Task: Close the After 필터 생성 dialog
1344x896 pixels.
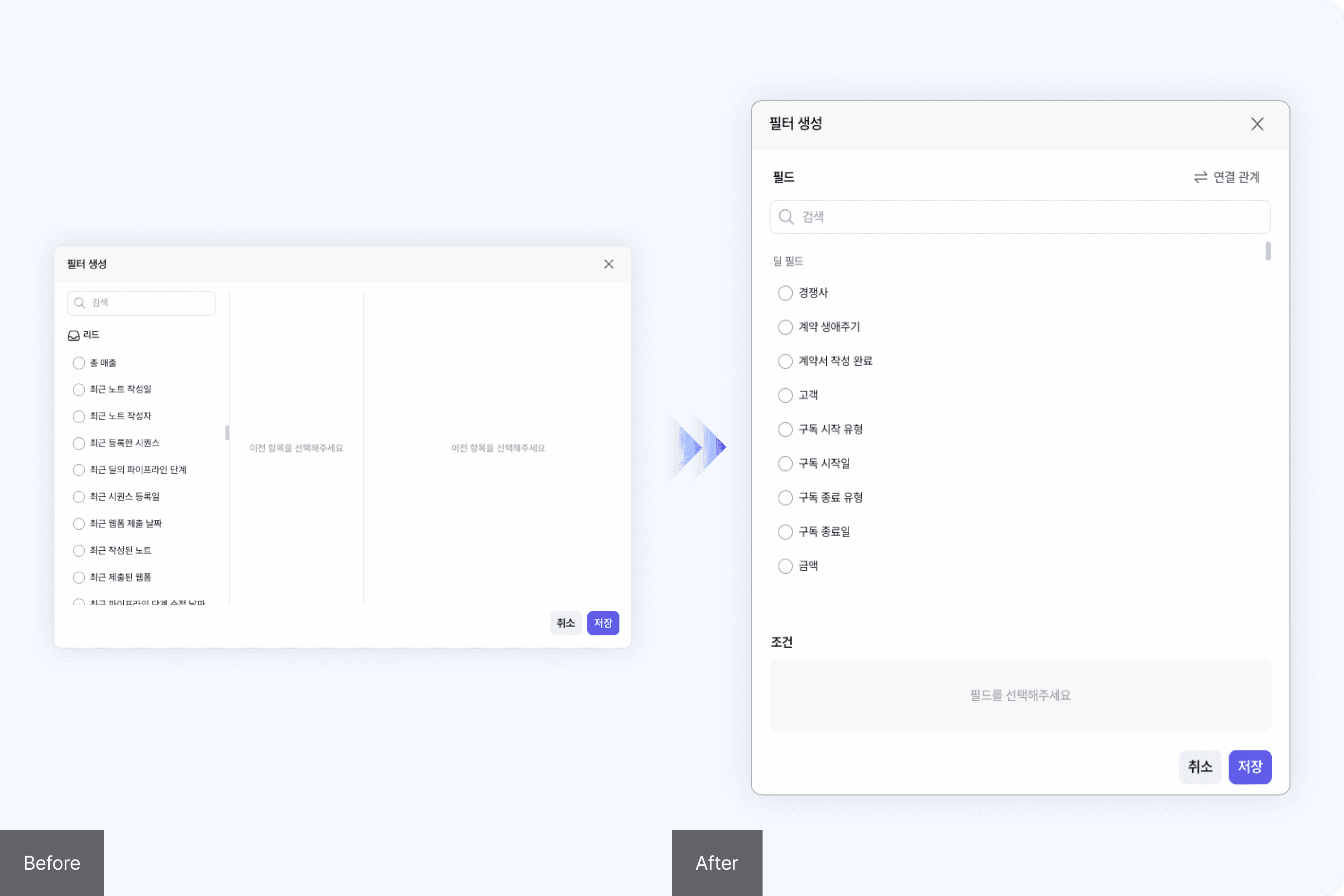Action: point(1257,124)
